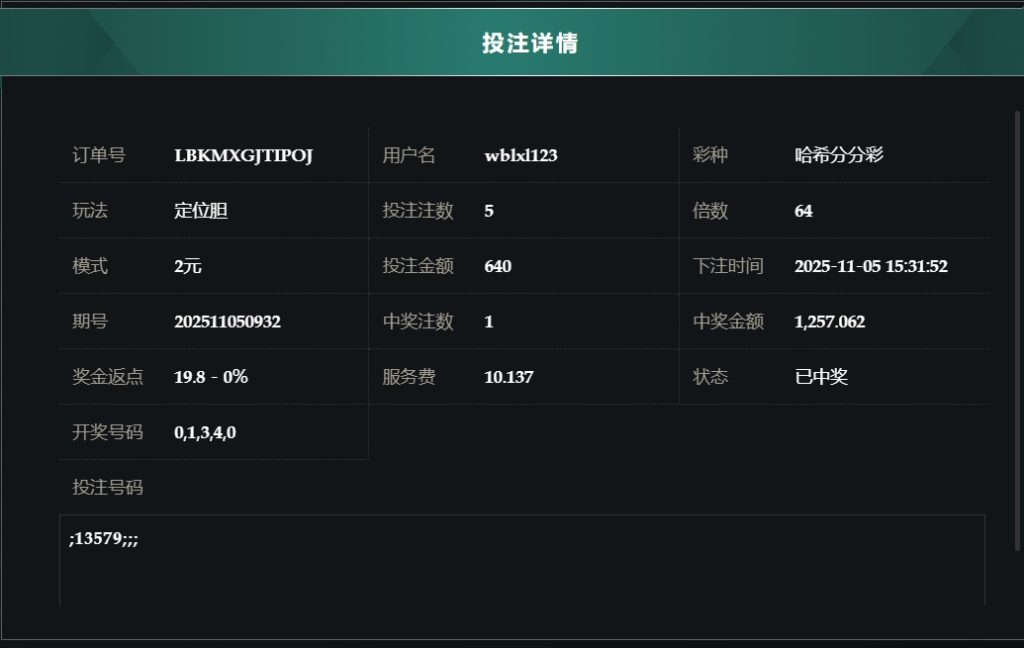Click the service fee value 10.137
1024x648 pixels.
(508, 377)
